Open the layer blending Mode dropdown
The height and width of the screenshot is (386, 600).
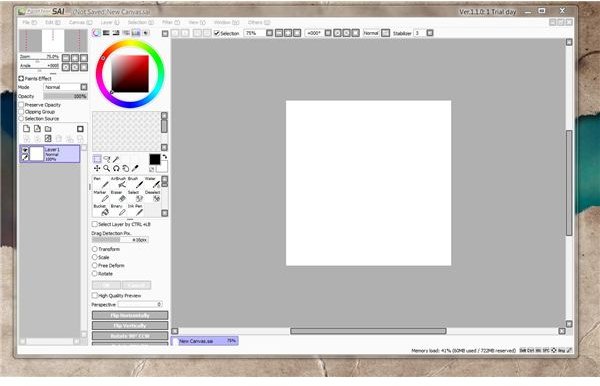[65, 87]
